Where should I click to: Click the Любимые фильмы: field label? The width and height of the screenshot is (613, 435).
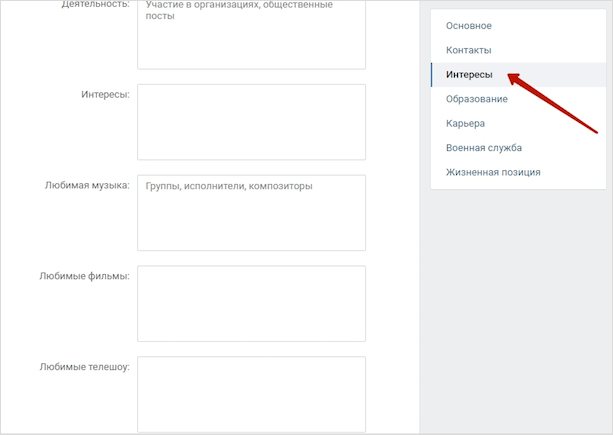coord(84,276)
